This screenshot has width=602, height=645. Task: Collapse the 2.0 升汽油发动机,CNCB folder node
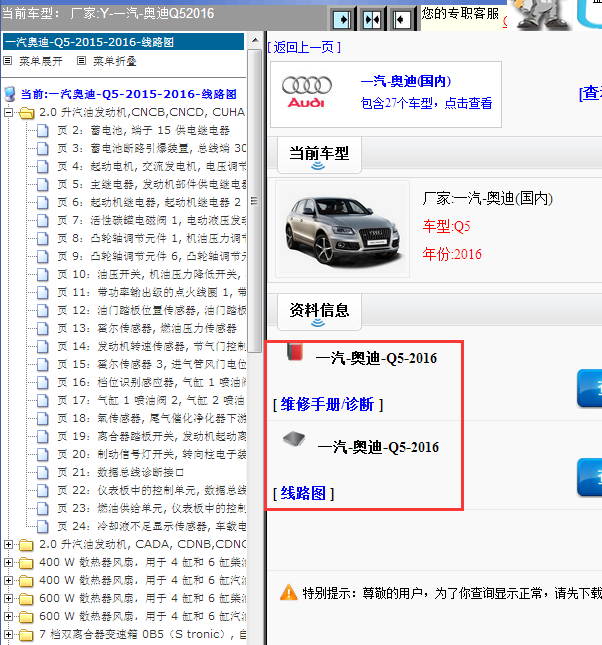[8, 112]
